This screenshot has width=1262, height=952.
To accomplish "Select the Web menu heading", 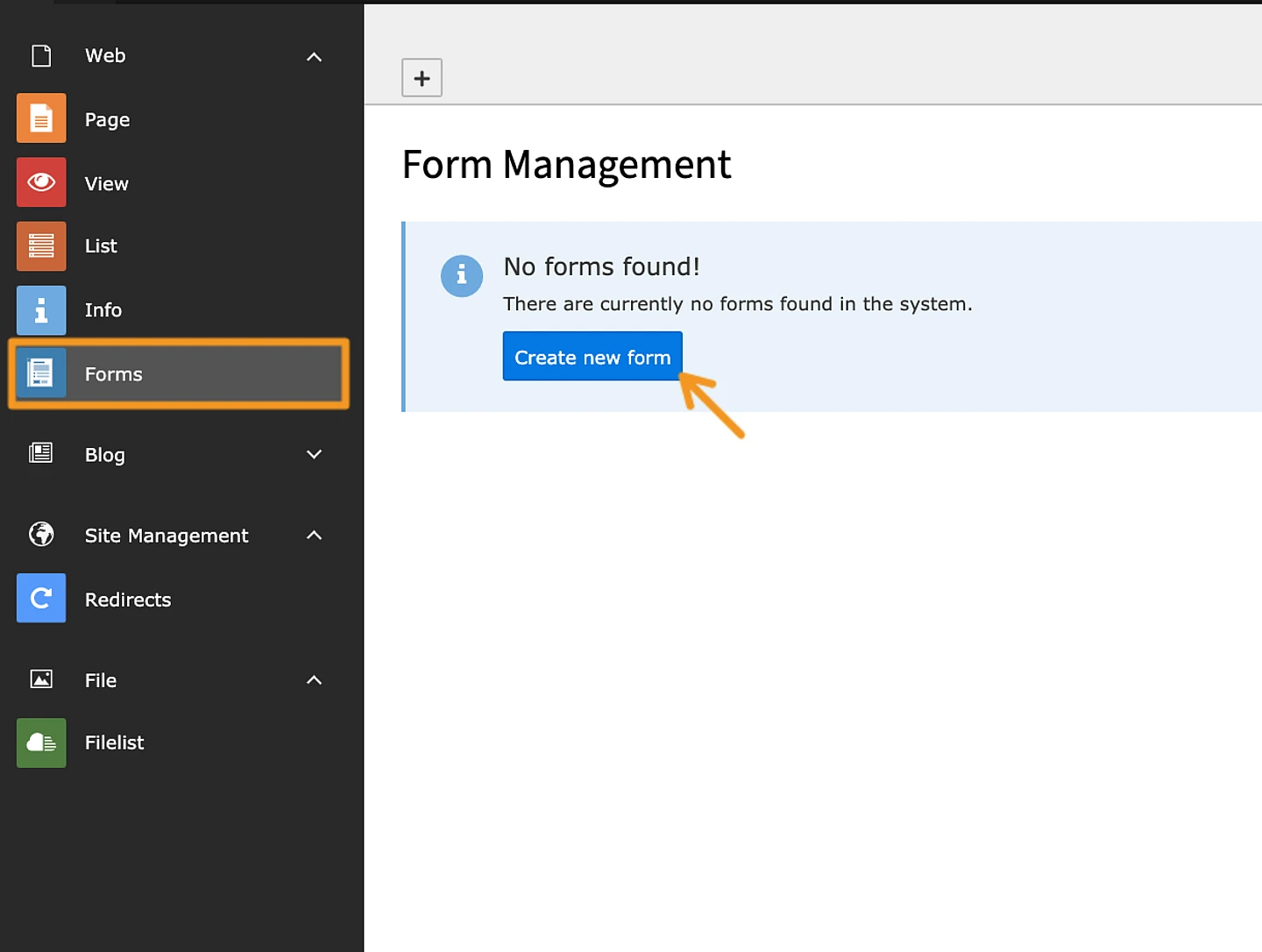I will pyautogui.click(x=104, y=56).
